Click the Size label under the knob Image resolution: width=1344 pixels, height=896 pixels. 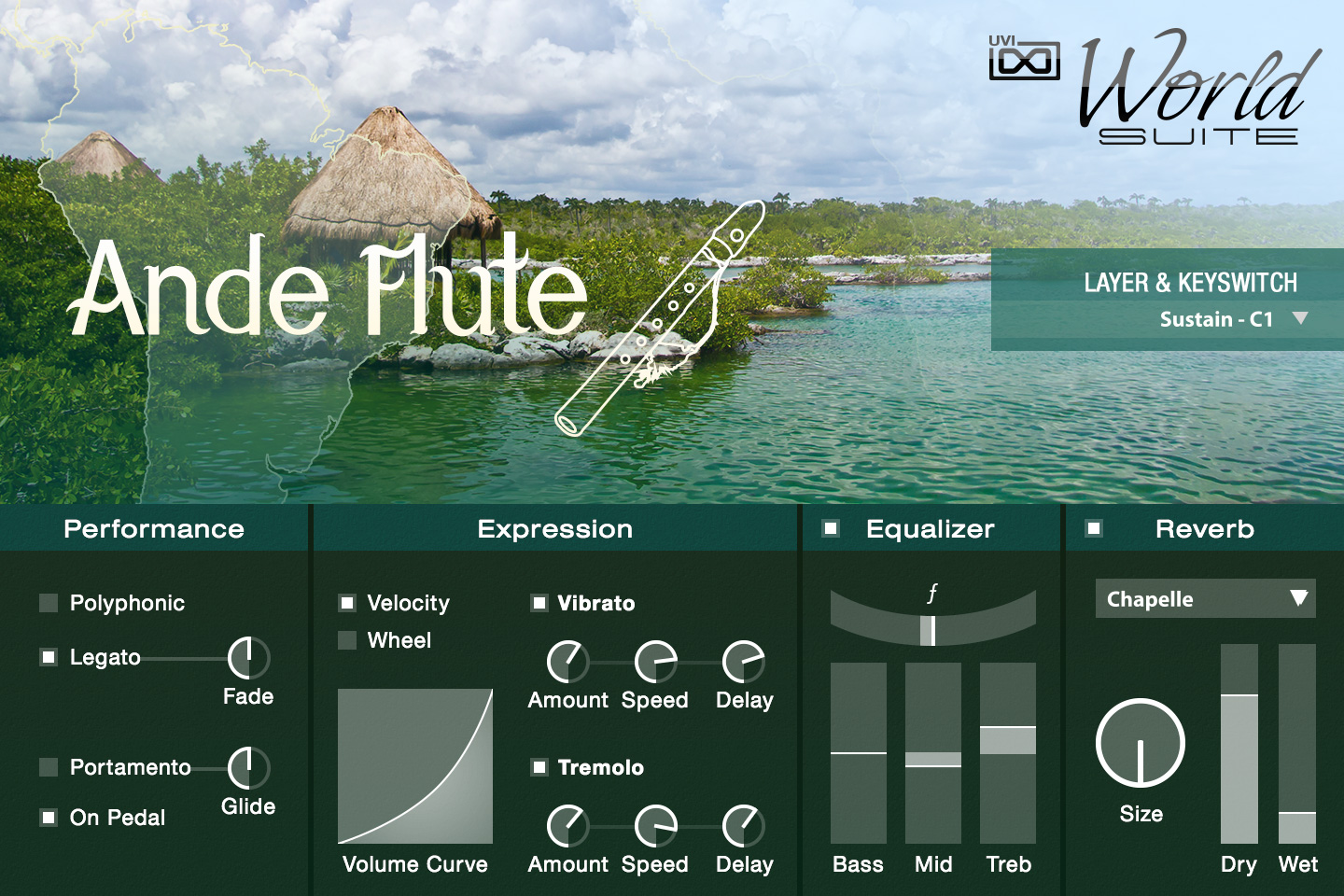click(x=1141, y=814)
